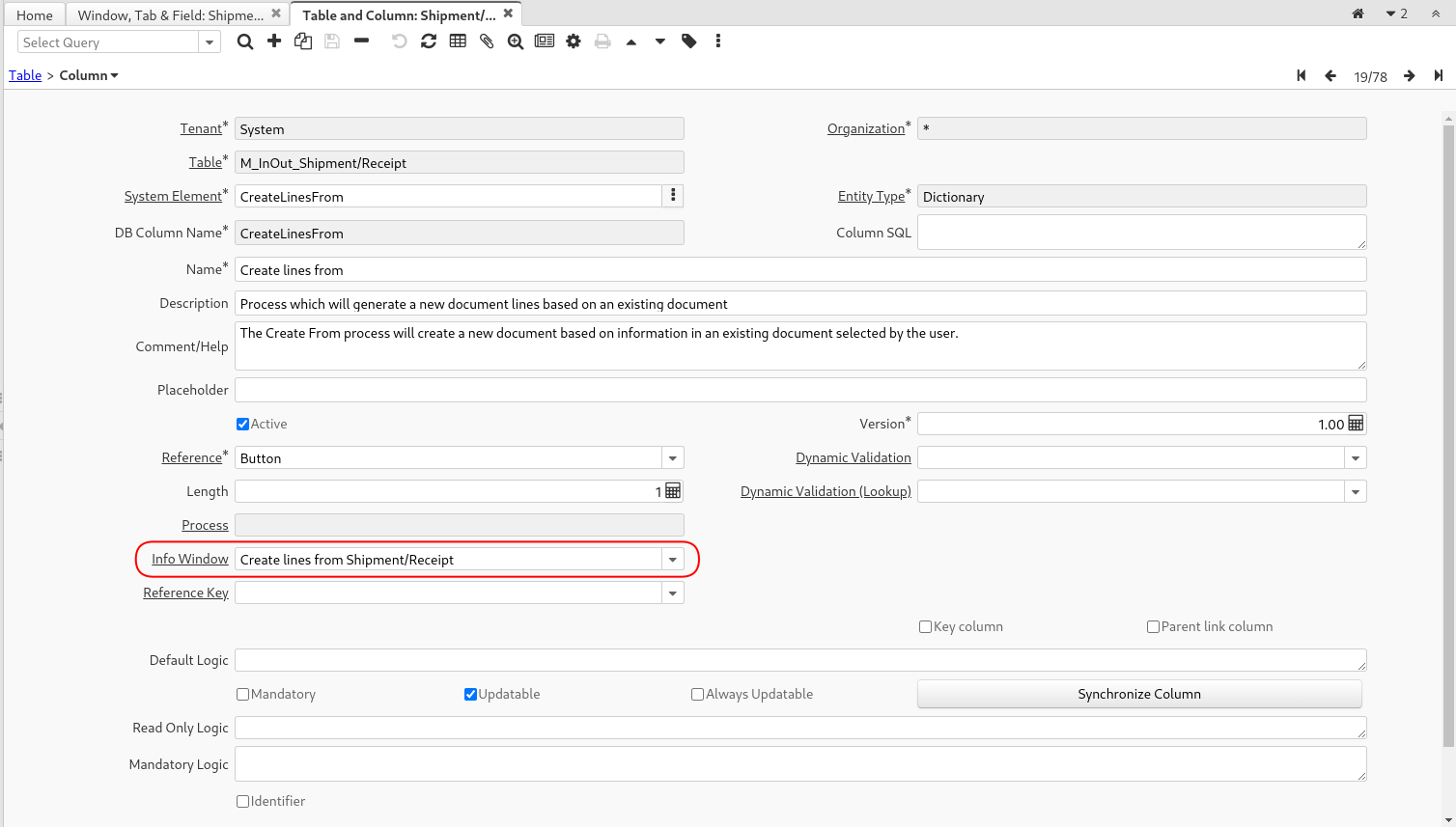The image size is (1456, 827).
Task: Click the Delete record minus icon
Action: pyautogui.click(x=361, y=41)
